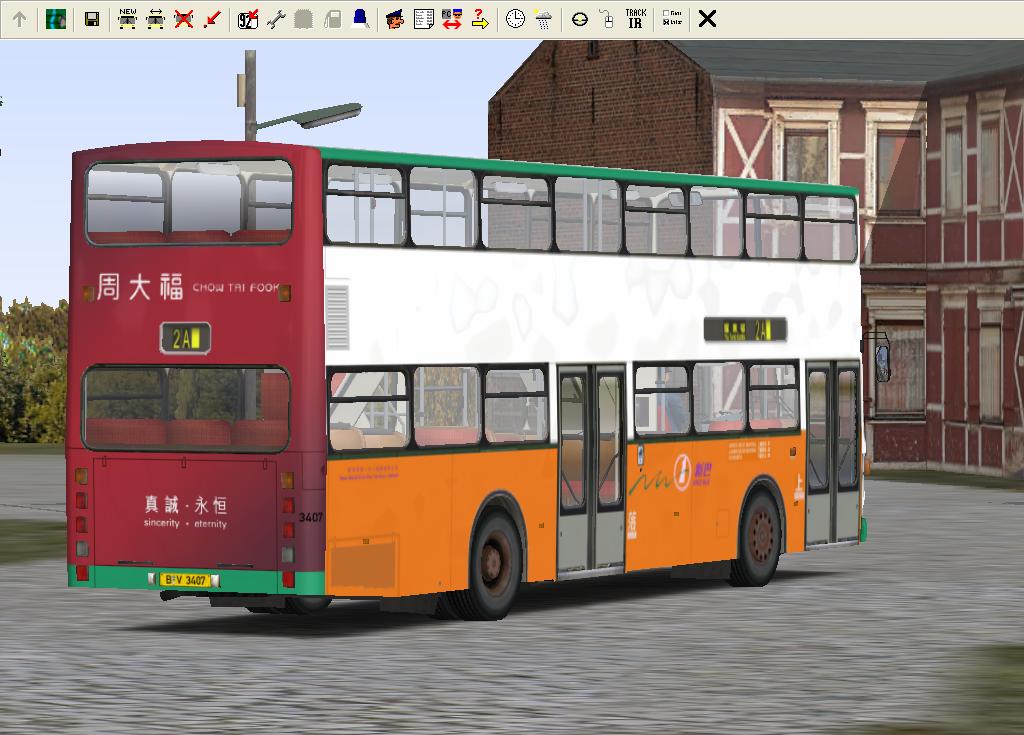Screen dimensions: 1024x735
Task: Click the greyed-out bus wash icon
Action: pos(303,20)
